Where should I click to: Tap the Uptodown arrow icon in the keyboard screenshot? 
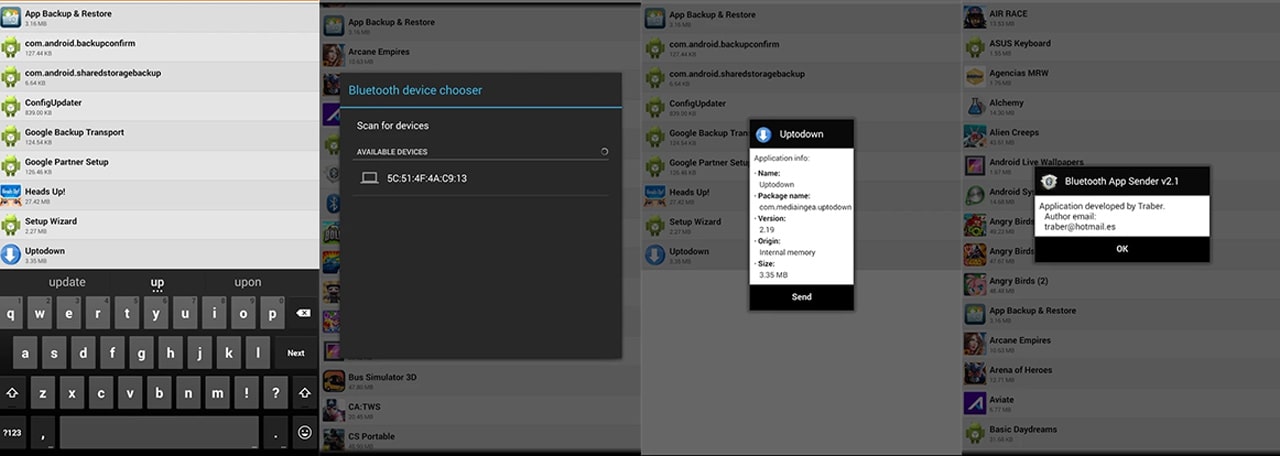11,254
